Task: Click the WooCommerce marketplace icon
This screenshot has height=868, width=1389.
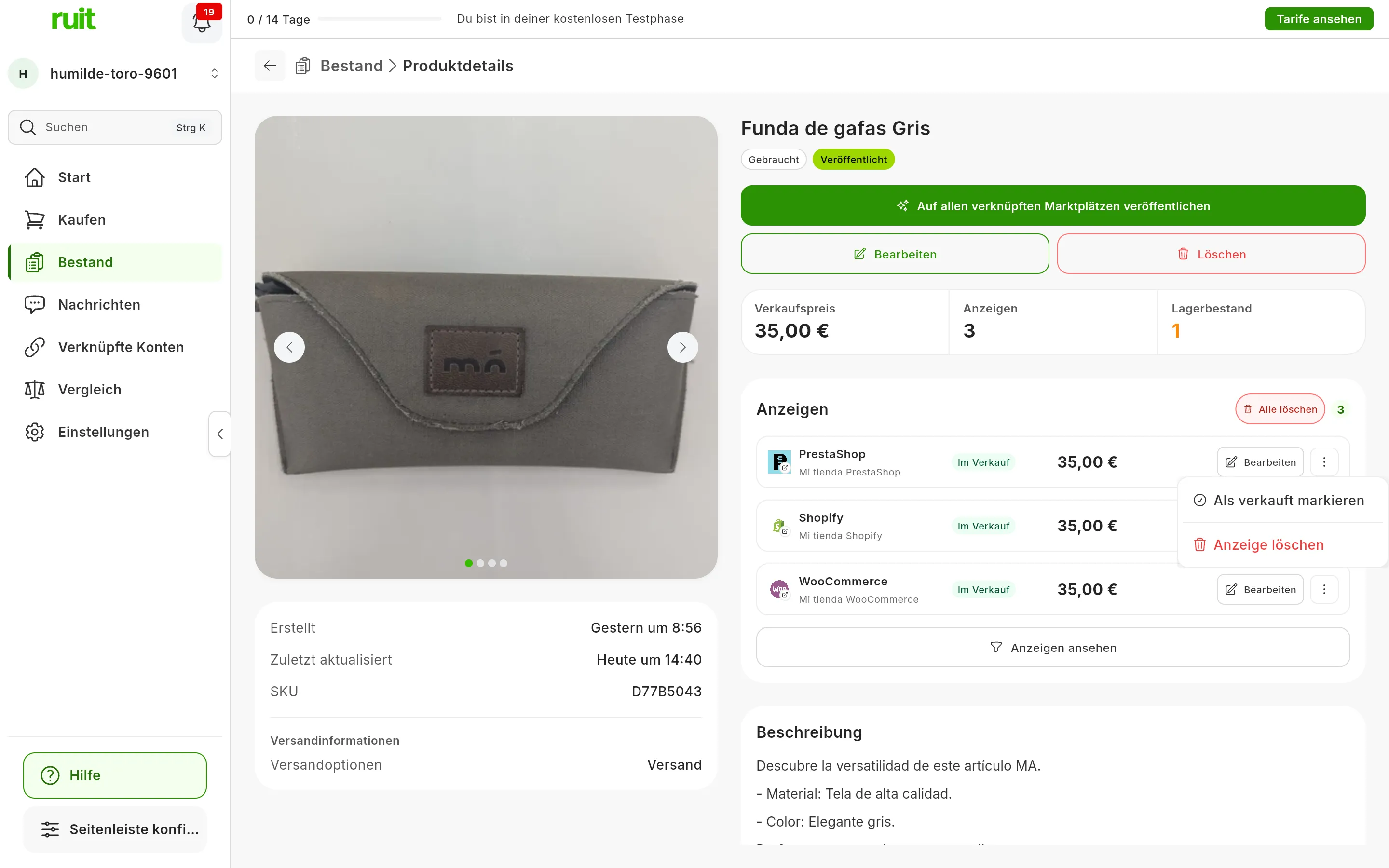Action: (779, 589)
